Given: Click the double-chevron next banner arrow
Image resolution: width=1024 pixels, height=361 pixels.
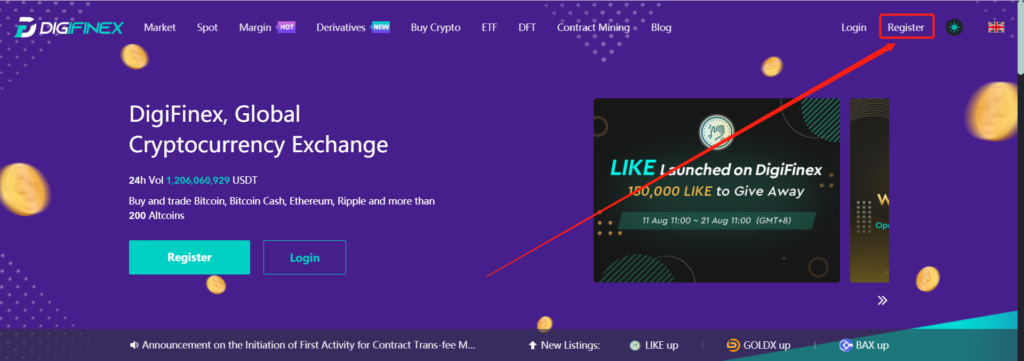Looking at the screenshot, I should [x=882, y=300].
